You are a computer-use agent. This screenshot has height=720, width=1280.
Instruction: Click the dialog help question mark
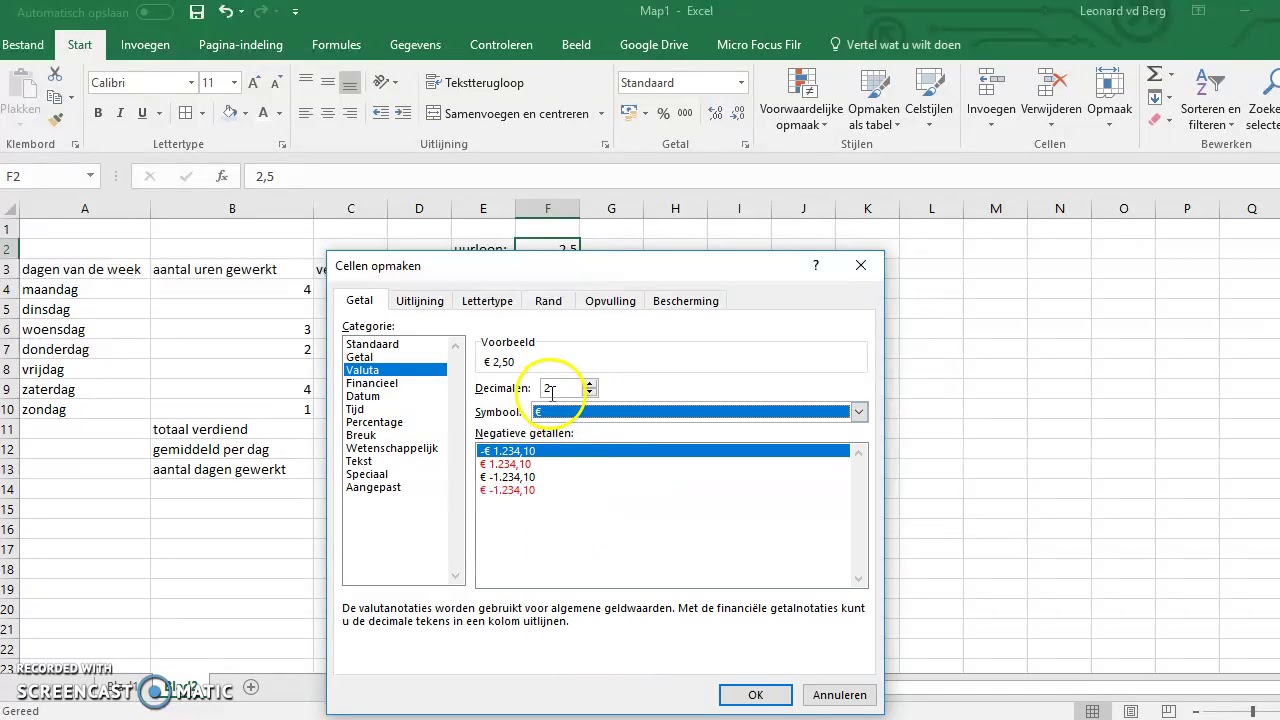816,266
